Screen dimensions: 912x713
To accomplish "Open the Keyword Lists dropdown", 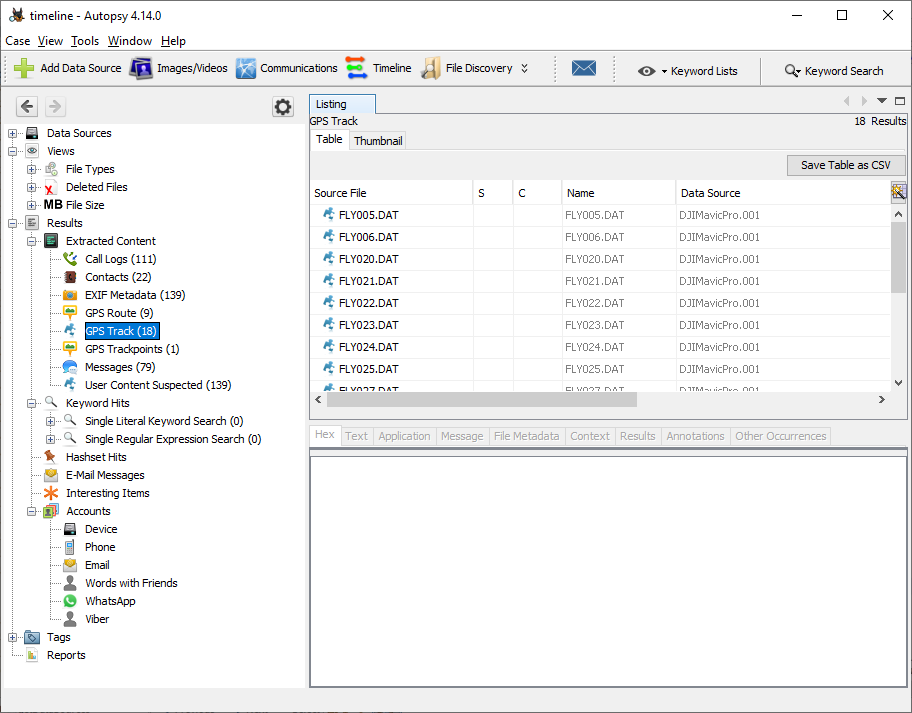I will click(688, 71).
